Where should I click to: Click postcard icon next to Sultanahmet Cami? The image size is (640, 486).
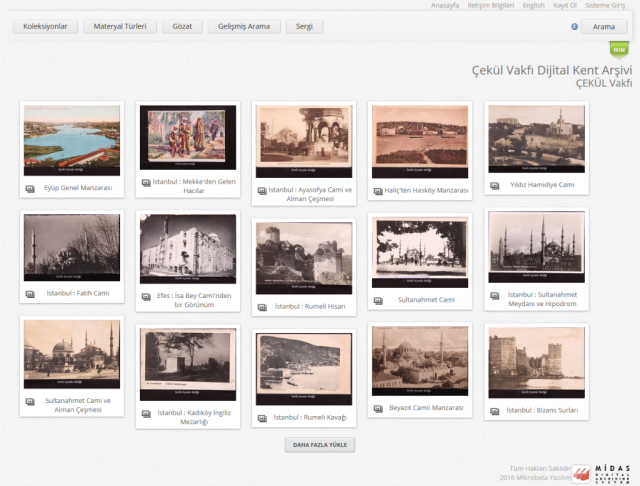point(378,300)
